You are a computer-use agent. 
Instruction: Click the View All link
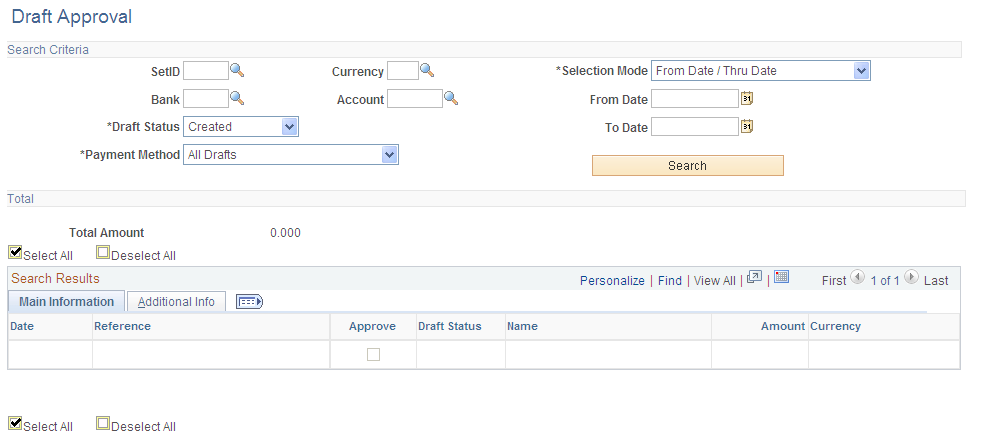(x=714, y=281)
